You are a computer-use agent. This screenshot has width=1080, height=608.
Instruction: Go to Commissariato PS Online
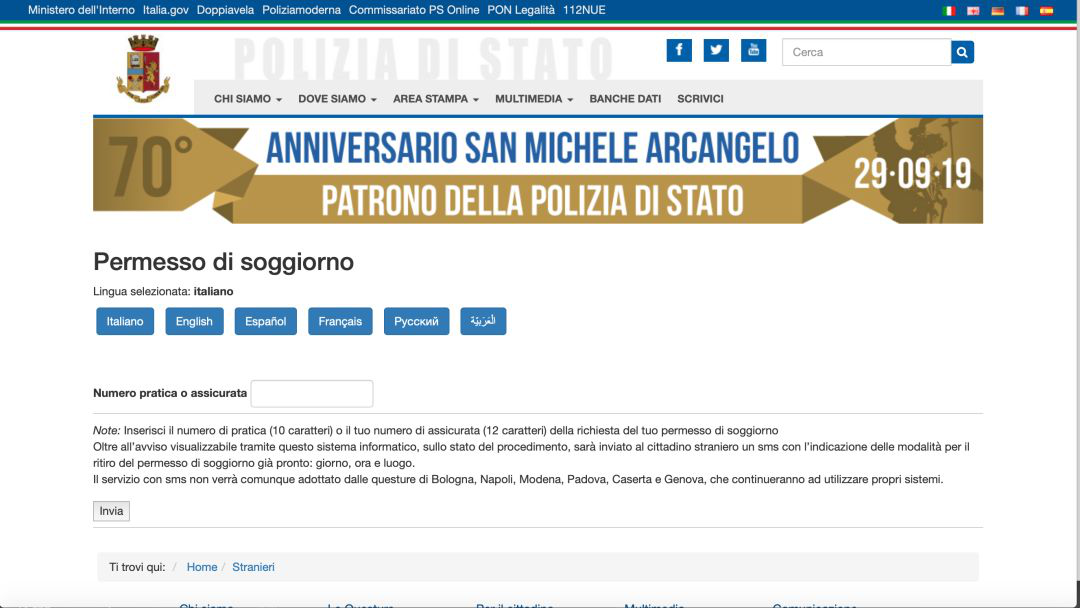pos(414,10)
